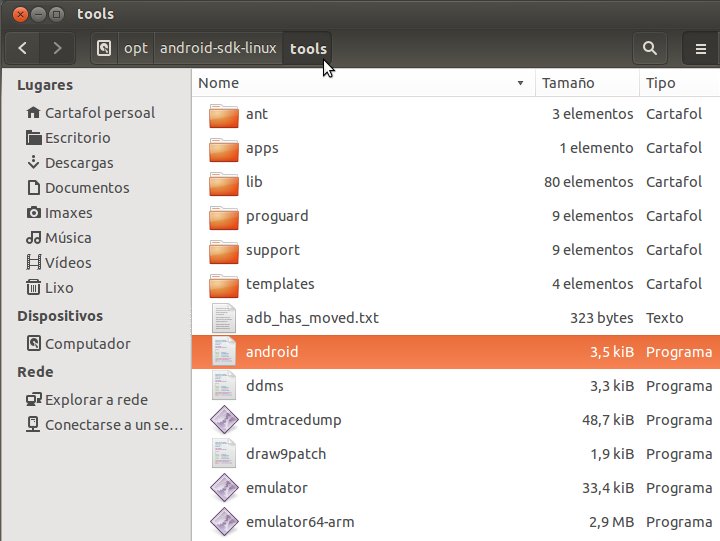Click the dmtracedump executable icon
720x541 pixels.
pyautogui.click(x=224, y=420)
